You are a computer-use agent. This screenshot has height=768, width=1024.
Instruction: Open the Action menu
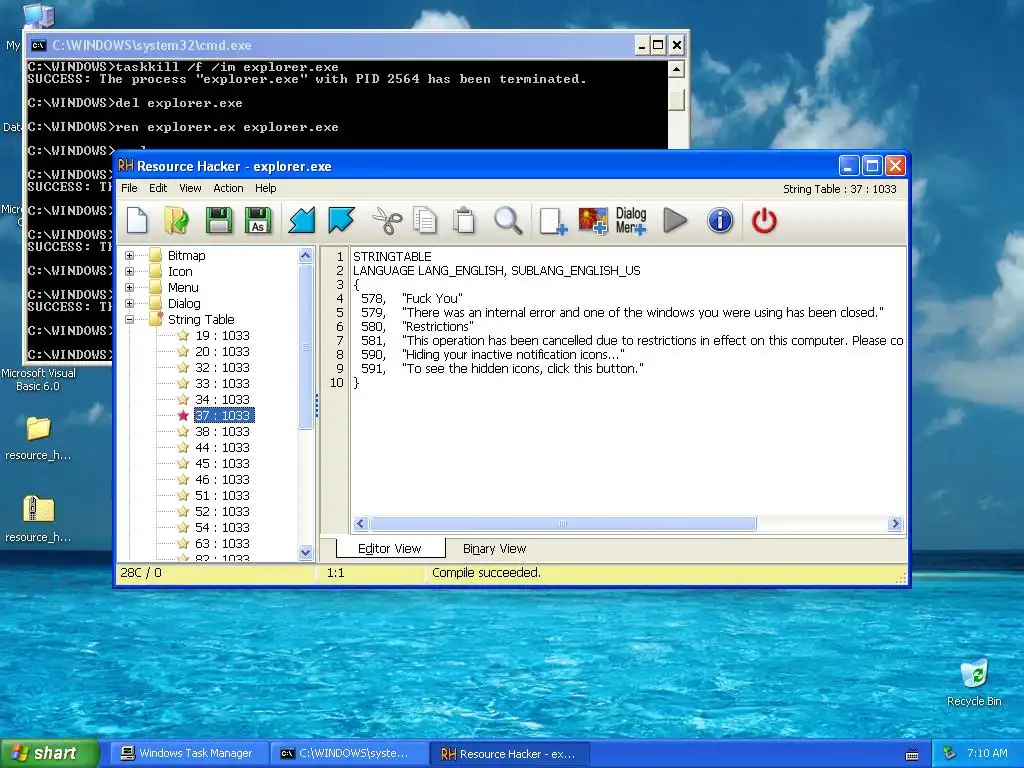228,188
